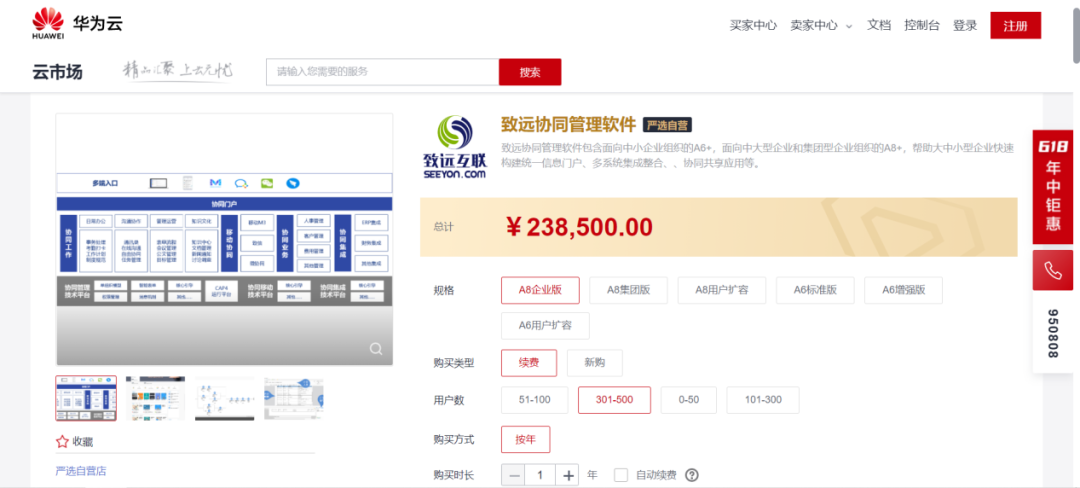Select the A6用户扩容 specification
The height and width of the screenshot is (488, 1080).
(546, 326)
